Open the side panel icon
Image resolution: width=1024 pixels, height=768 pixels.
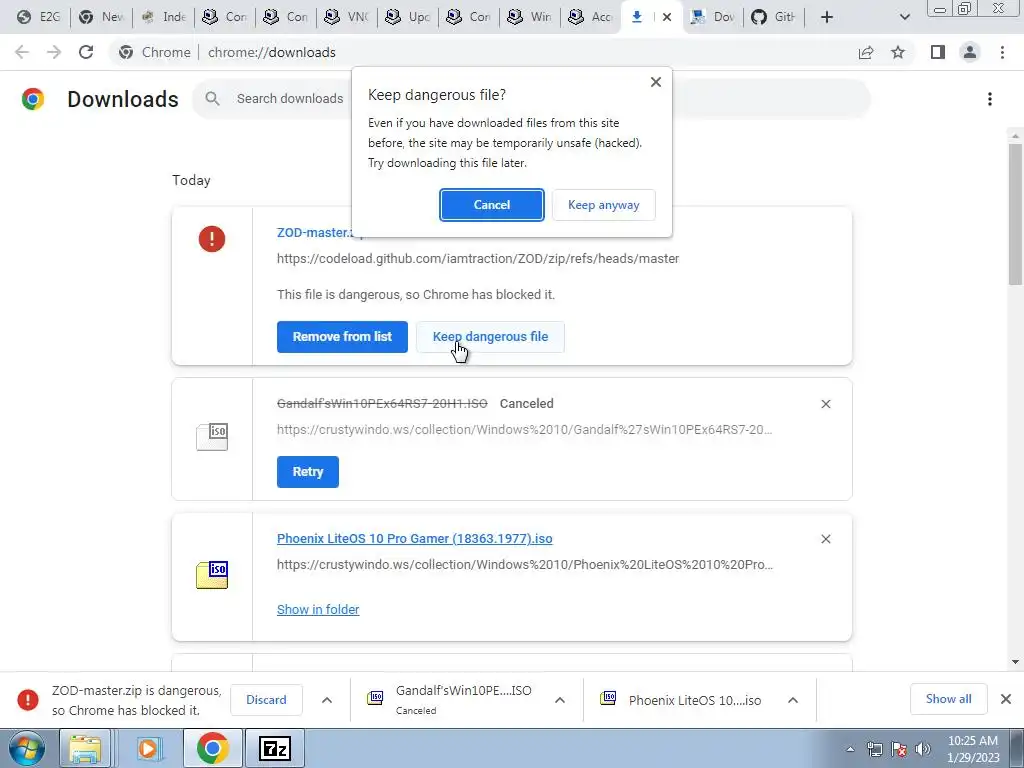tap(938, 52)
